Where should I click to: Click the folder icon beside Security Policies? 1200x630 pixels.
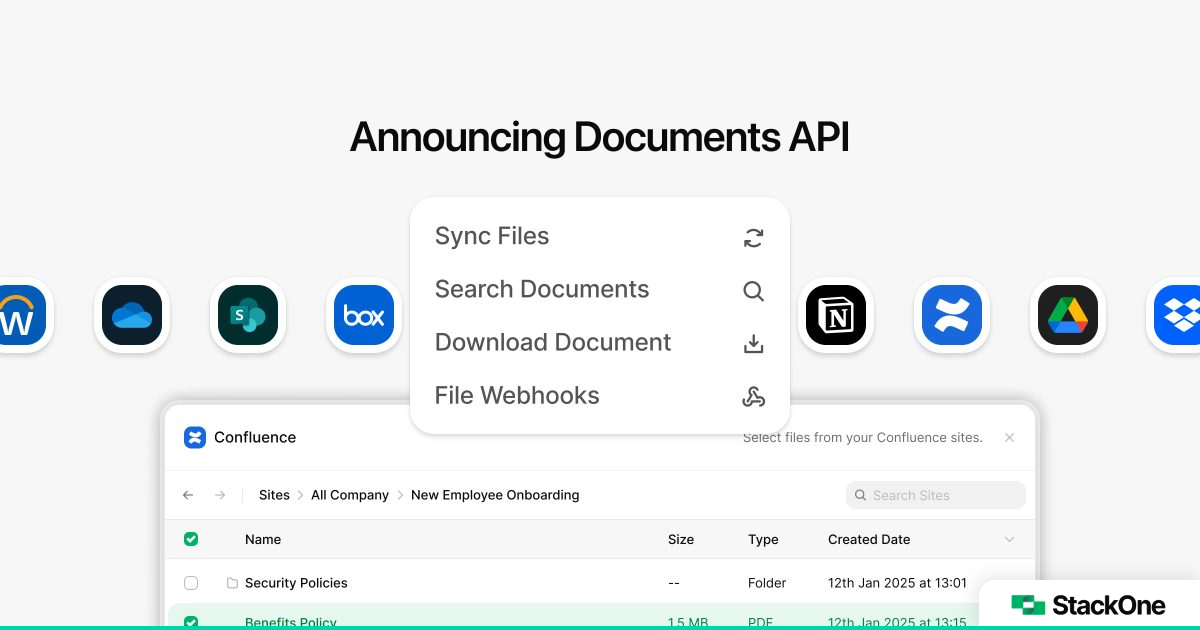pyautogui.click(x=232, y=583)
